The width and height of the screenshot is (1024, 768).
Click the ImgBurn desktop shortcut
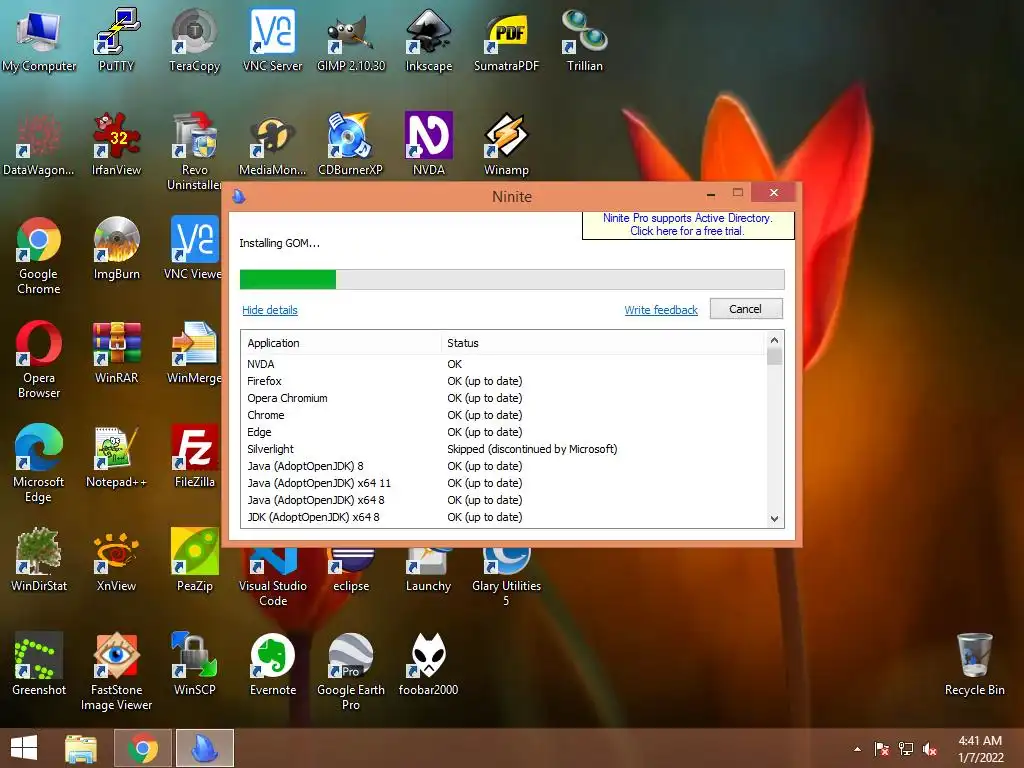pos(116,248)
